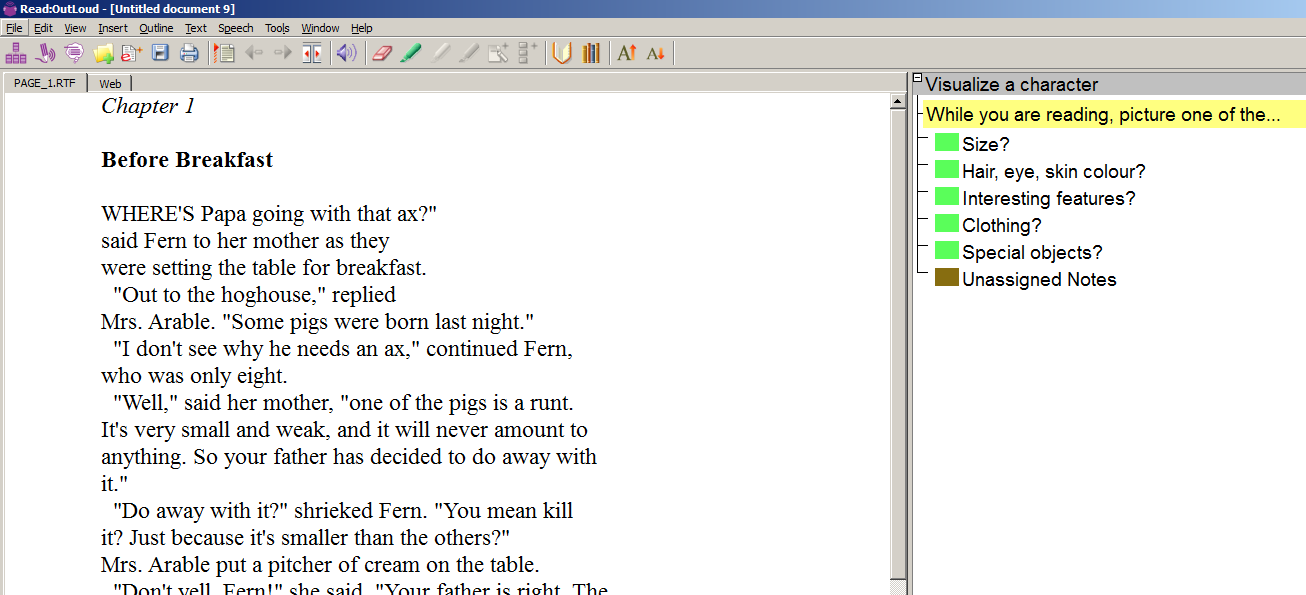Click the Print toolbar icon

(189, 53)
